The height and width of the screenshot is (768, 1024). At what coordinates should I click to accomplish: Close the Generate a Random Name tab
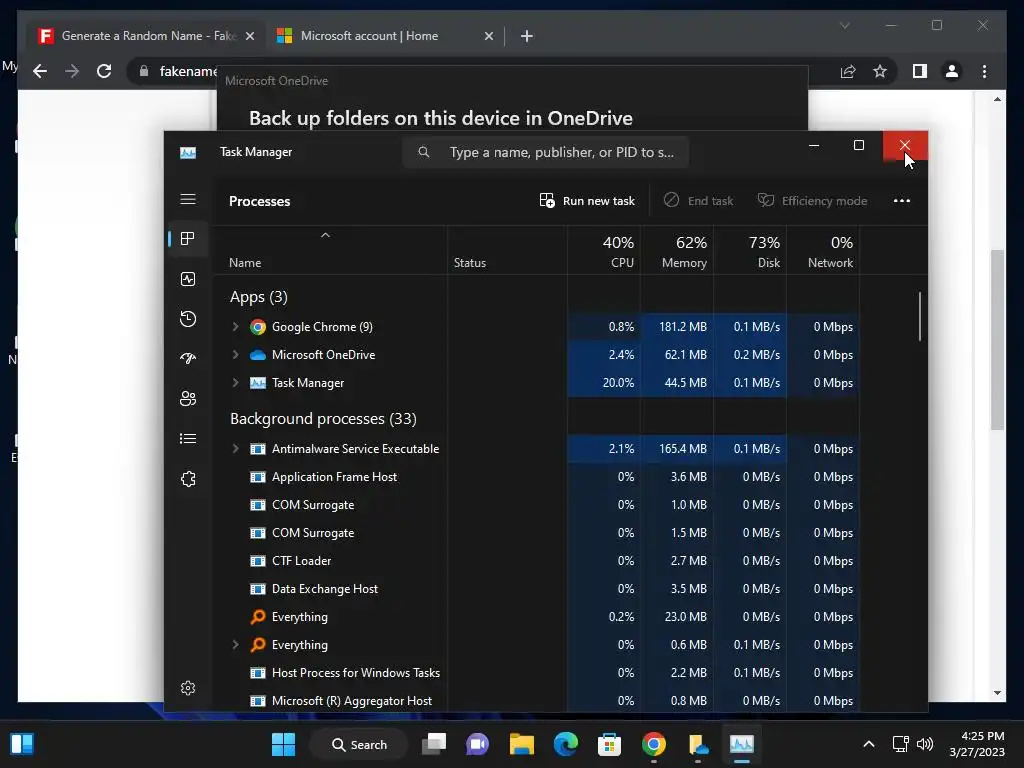tap(249, 36)
